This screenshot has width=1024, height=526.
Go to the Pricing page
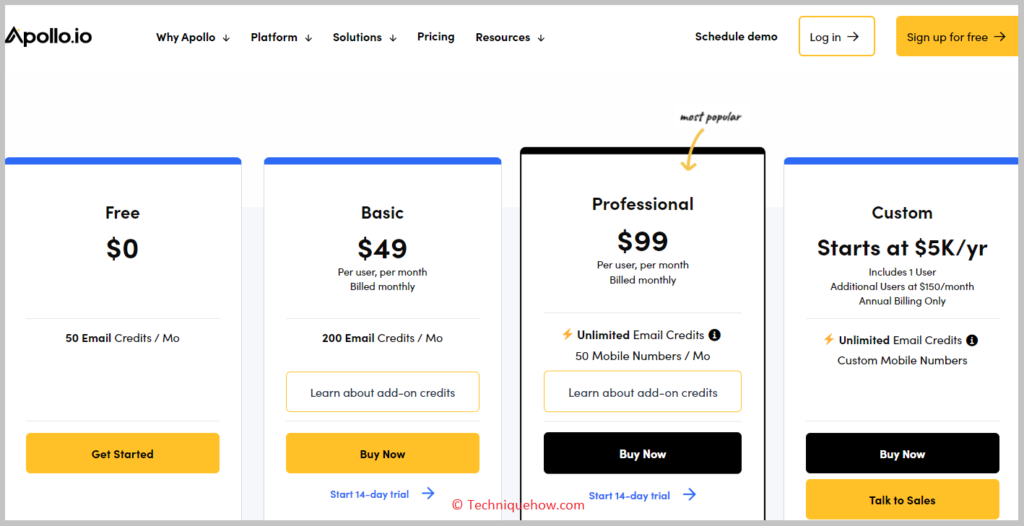pyautogui.click(x=436, y=37)
